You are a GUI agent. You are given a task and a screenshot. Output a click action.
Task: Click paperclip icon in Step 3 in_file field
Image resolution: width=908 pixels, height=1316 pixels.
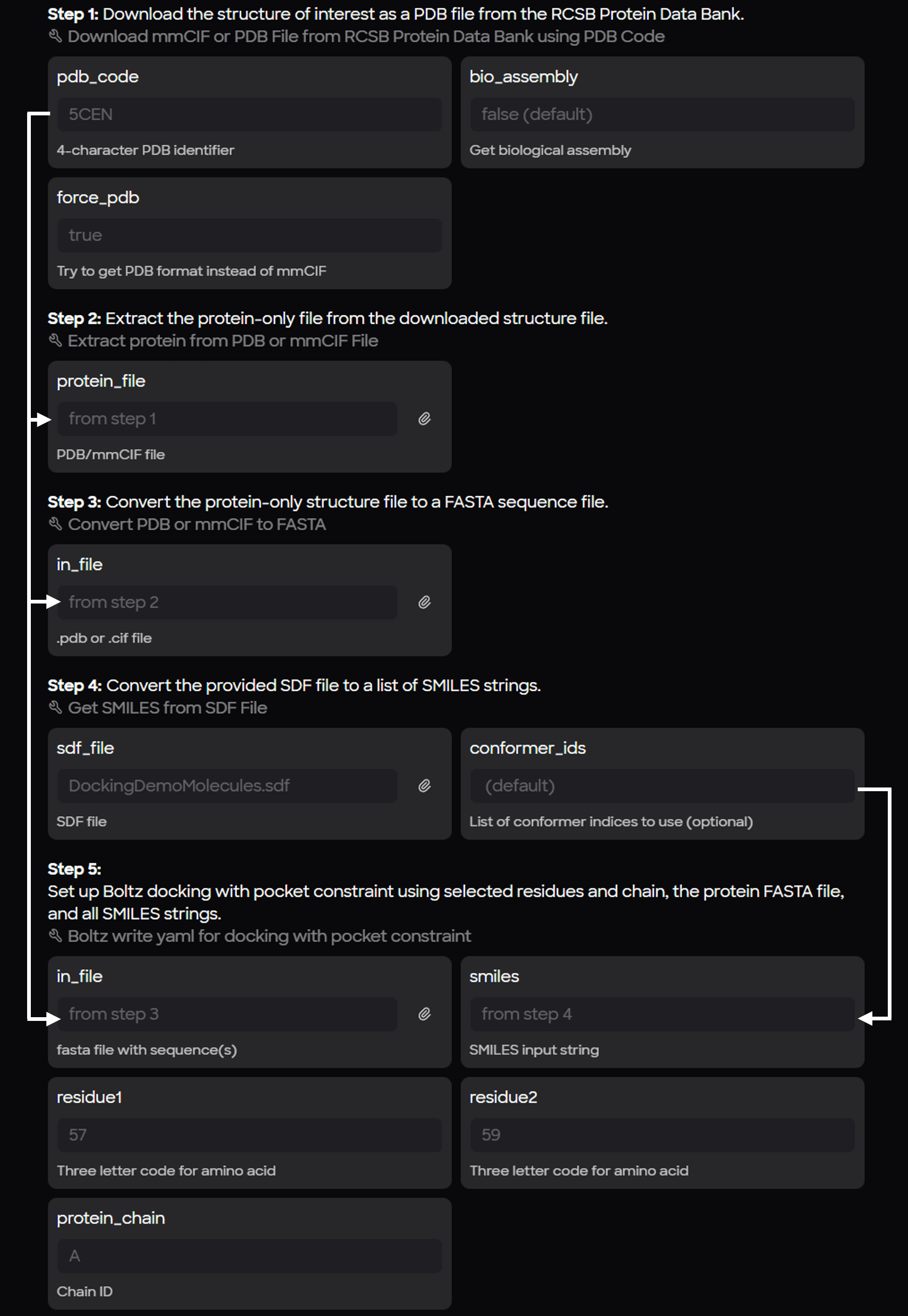(x=424, y=602)
